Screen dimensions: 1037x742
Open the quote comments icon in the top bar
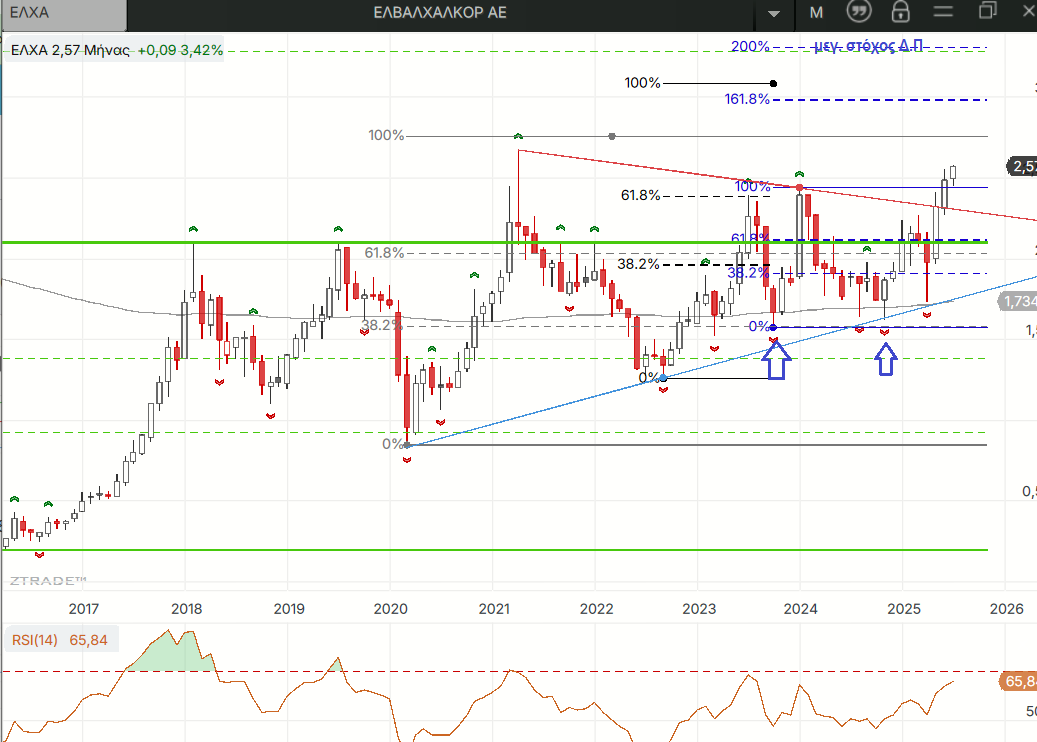(859, 11)
